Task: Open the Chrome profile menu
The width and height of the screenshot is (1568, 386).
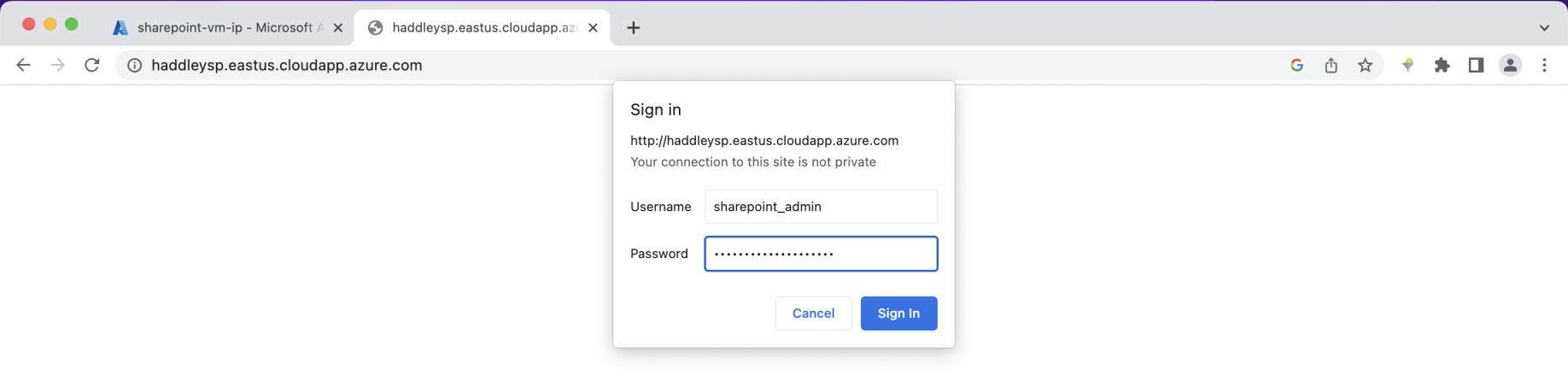Action: point(1510,65)
